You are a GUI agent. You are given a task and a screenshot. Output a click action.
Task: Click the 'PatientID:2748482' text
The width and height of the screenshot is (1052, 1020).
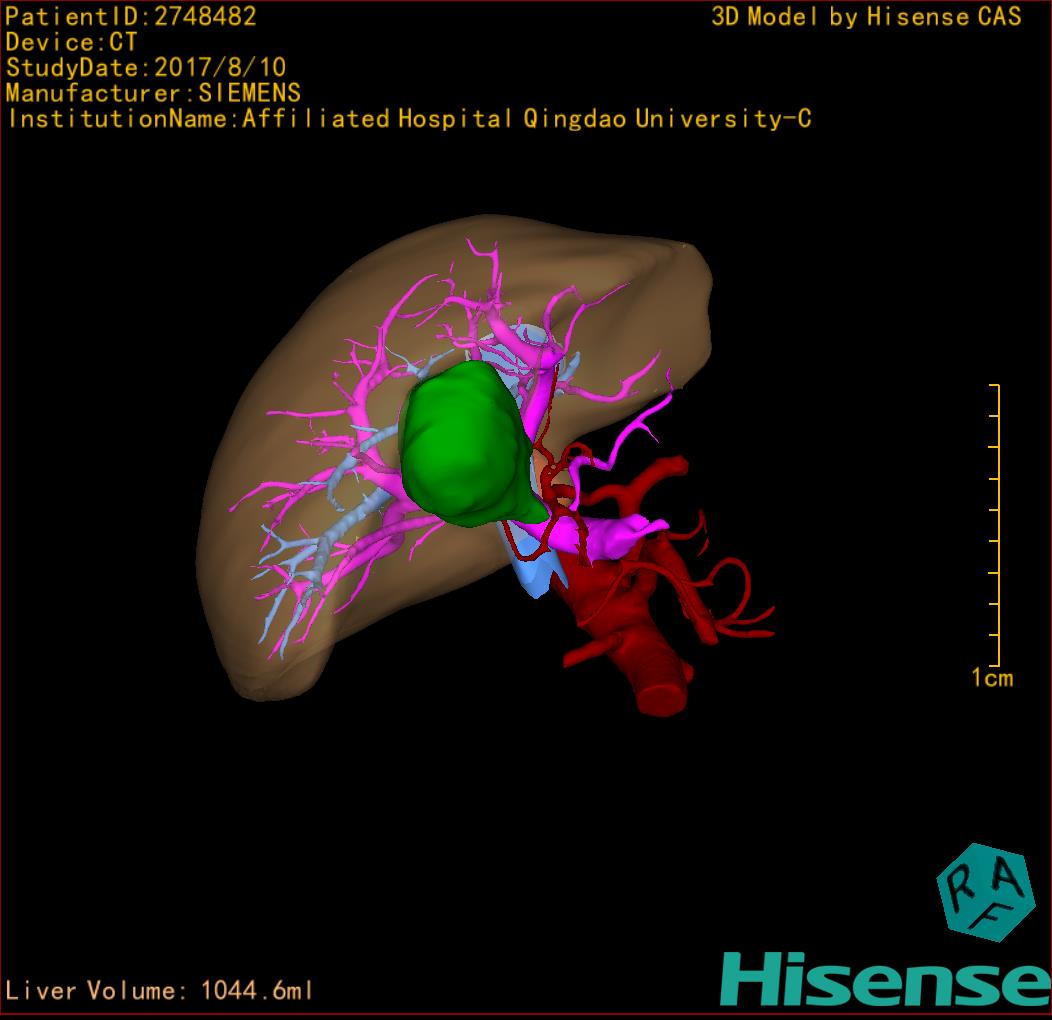coord(131,16)
